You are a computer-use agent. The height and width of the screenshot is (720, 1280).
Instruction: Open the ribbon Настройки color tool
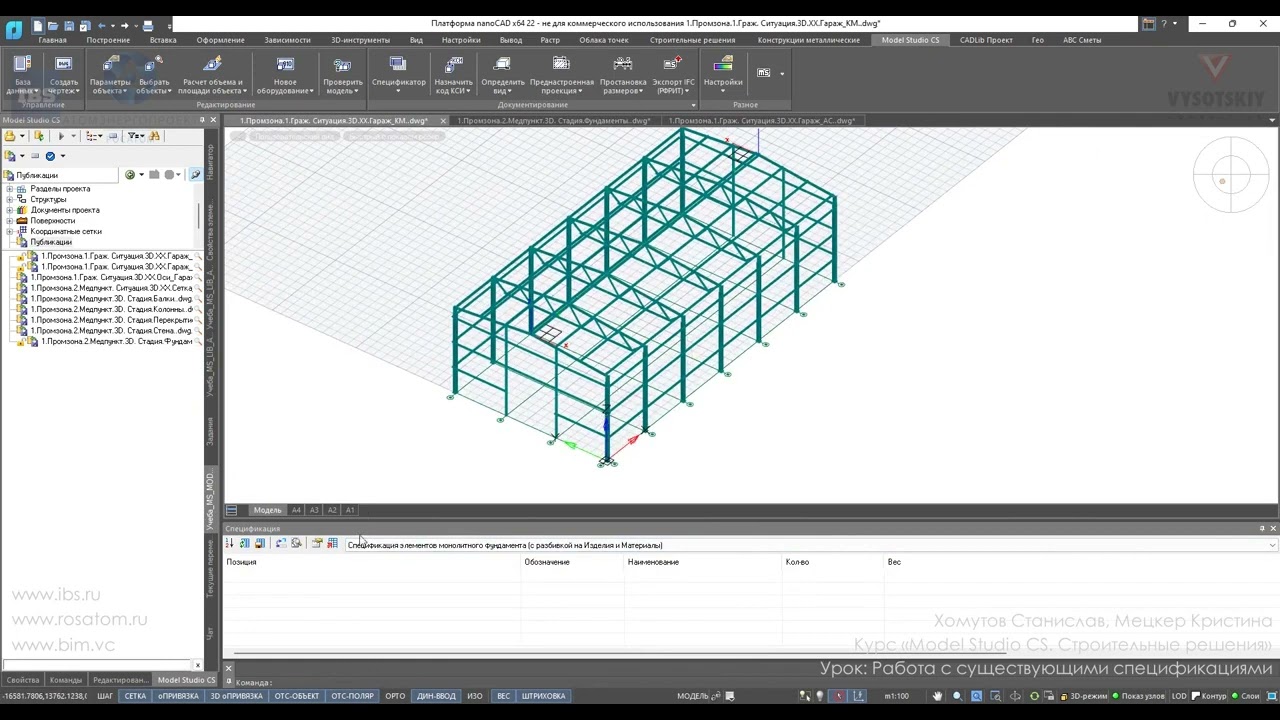click(723, 74)
